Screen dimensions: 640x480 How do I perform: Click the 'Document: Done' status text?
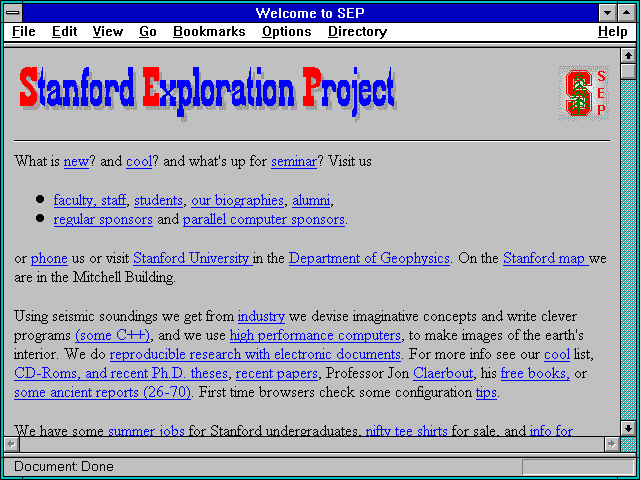[x=64, y=467]
